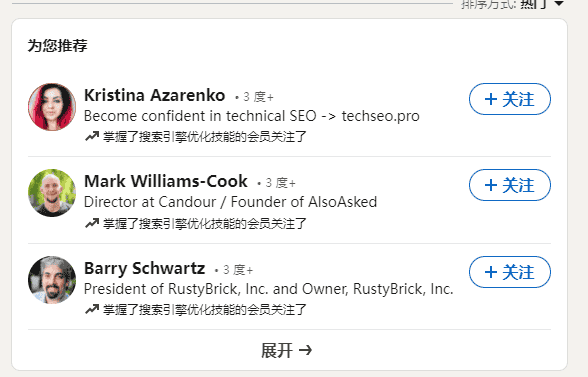Click trending arrow icon under Mark's headline

coord(92,223)
